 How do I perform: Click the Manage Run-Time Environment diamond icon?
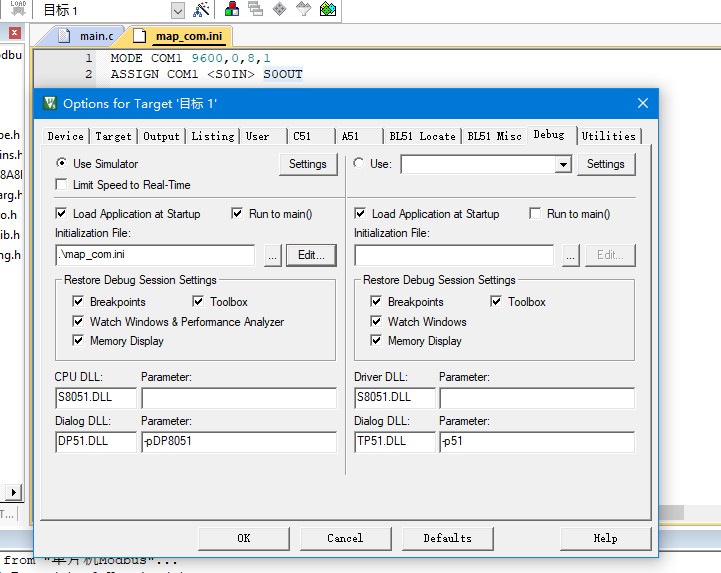pos(280,9)
